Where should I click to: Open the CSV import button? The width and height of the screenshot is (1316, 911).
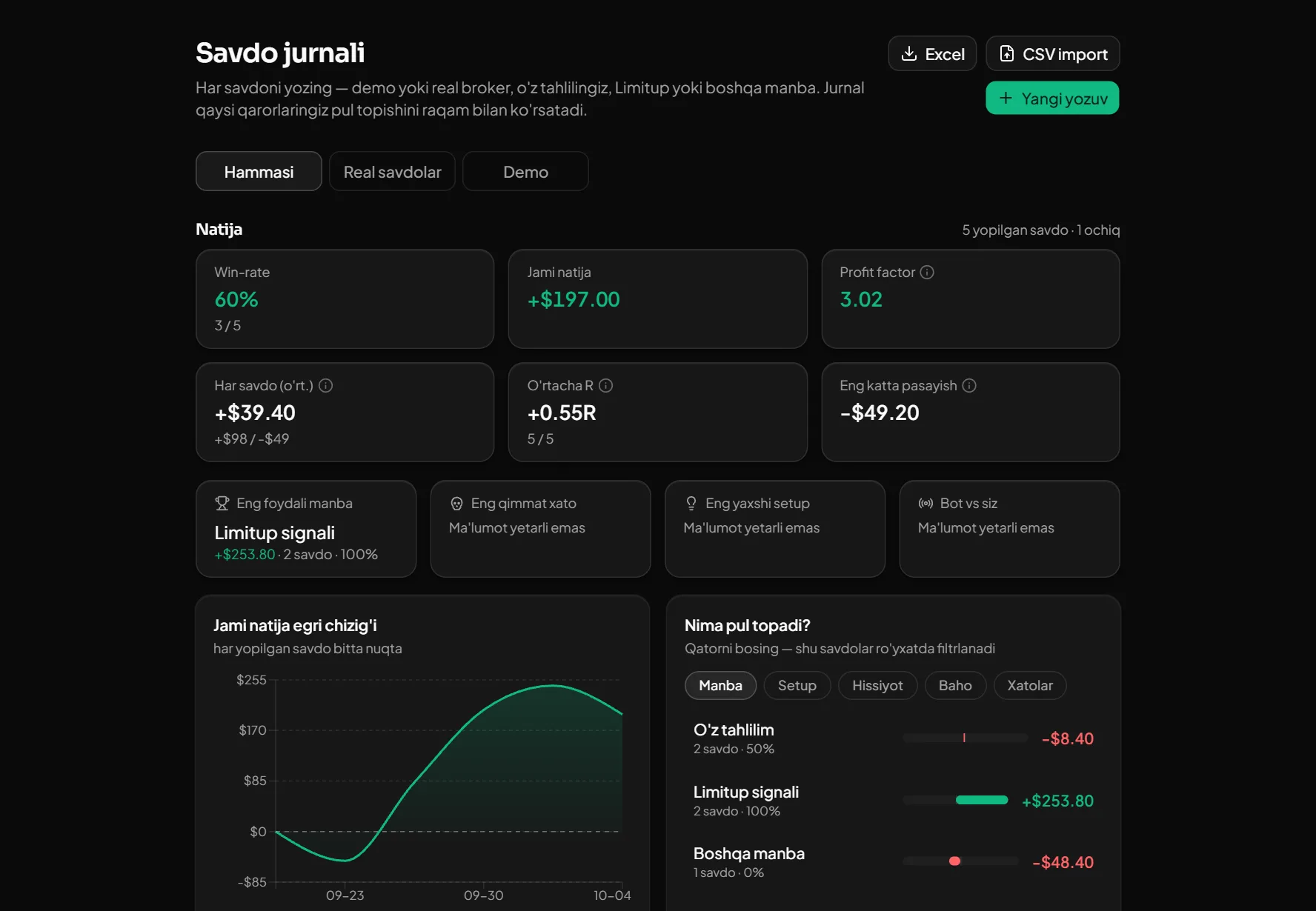1052,53
